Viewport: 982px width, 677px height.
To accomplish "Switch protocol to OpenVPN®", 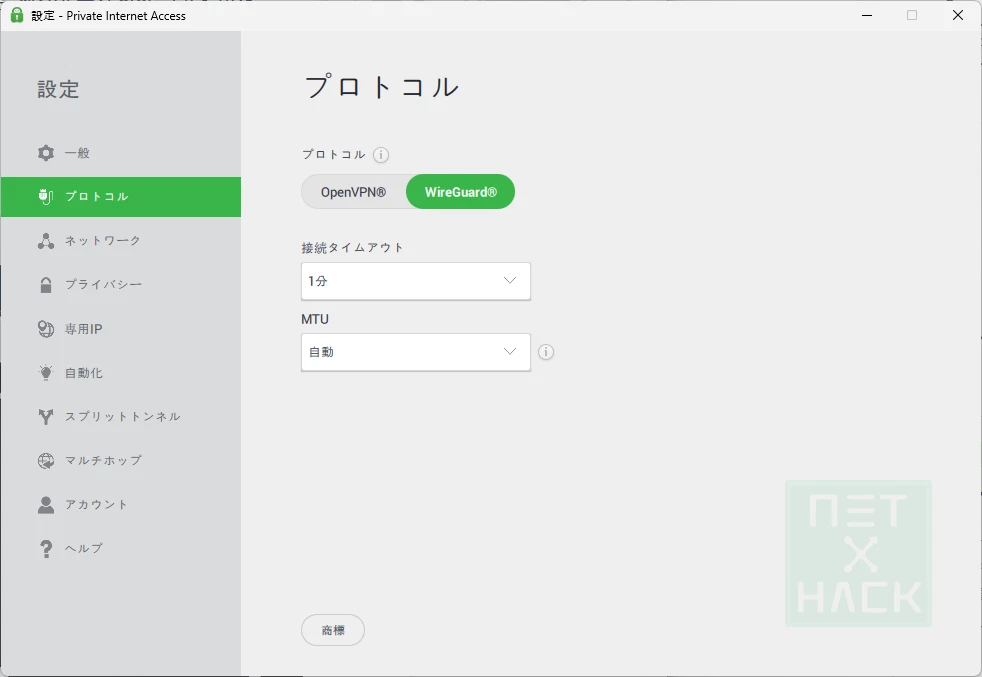I will point(354,192).
